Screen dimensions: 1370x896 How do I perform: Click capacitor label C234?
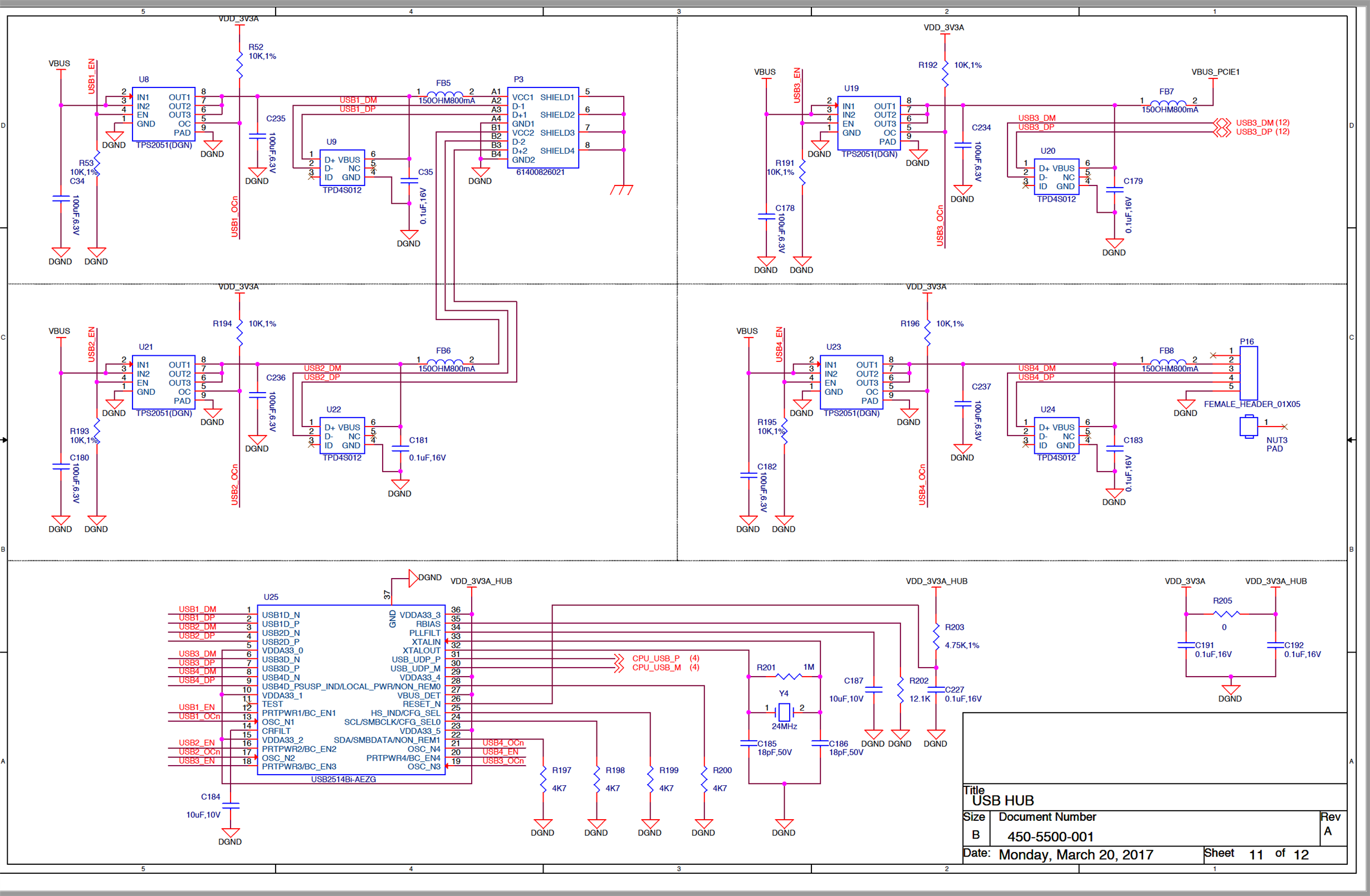pos(981,128)
